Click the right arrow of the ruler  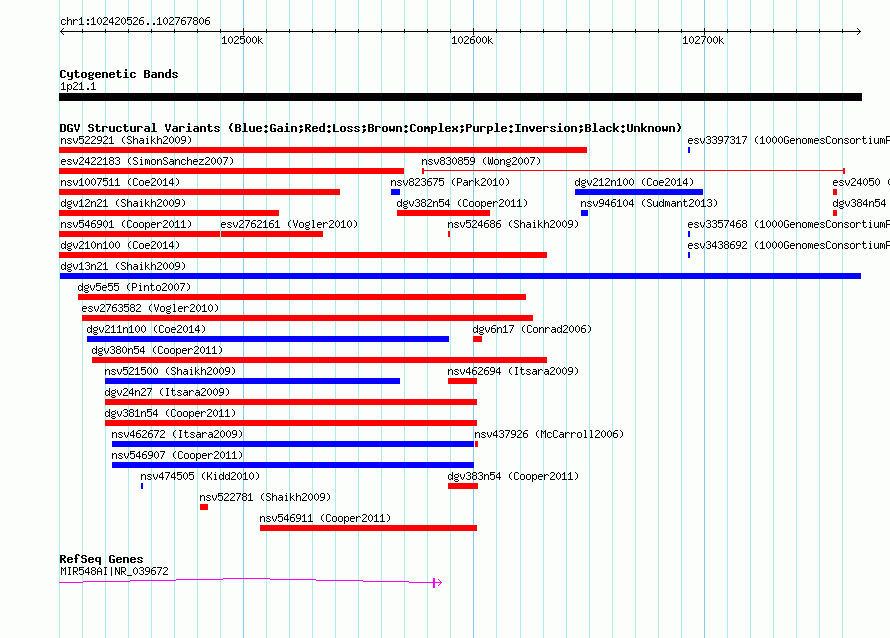[x=858, y=31]
